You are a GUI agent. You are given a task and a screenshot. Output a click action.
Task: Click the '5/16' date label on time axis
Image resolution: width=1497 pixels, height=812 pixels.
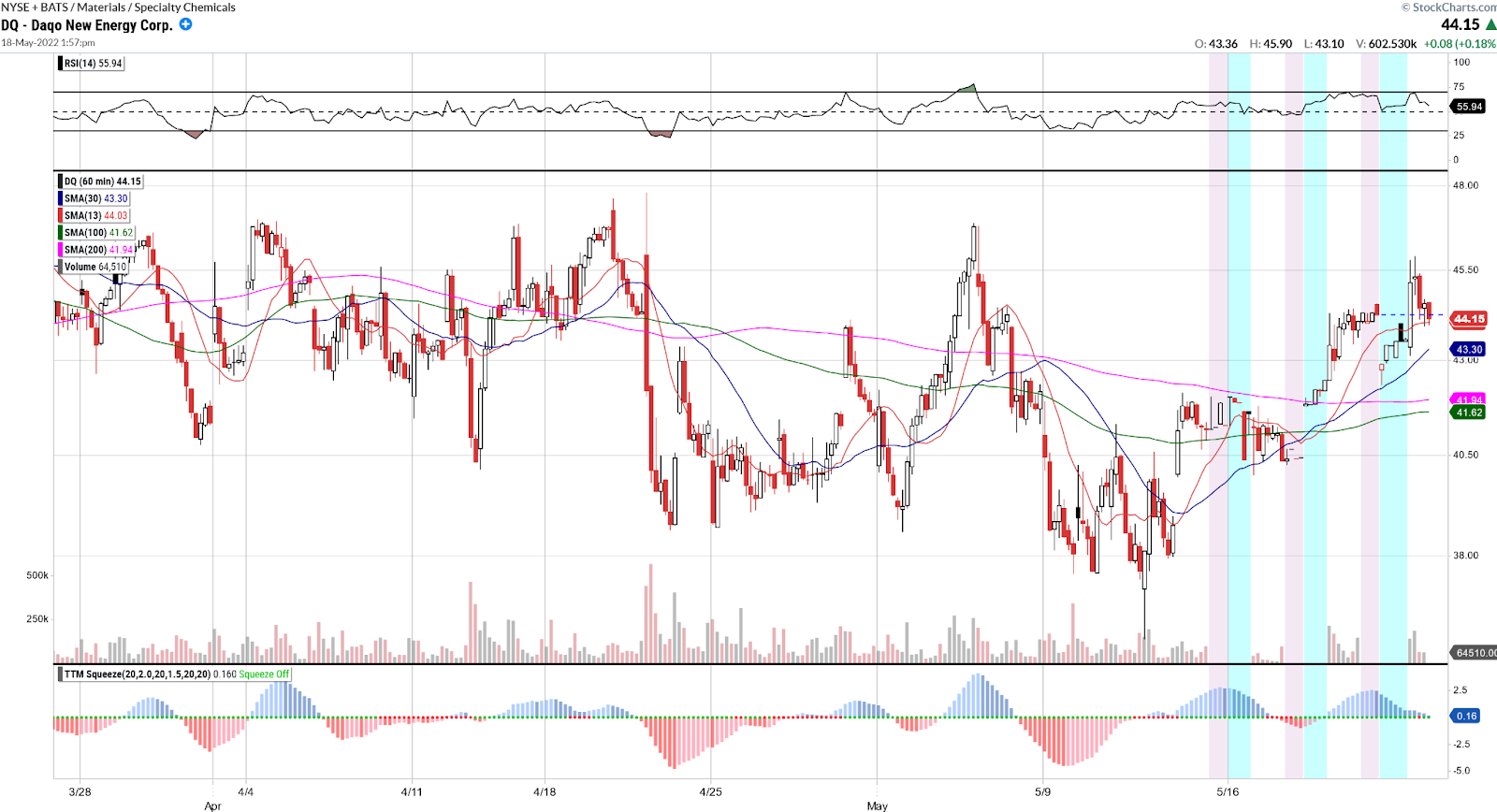(x=1228, y=792)
